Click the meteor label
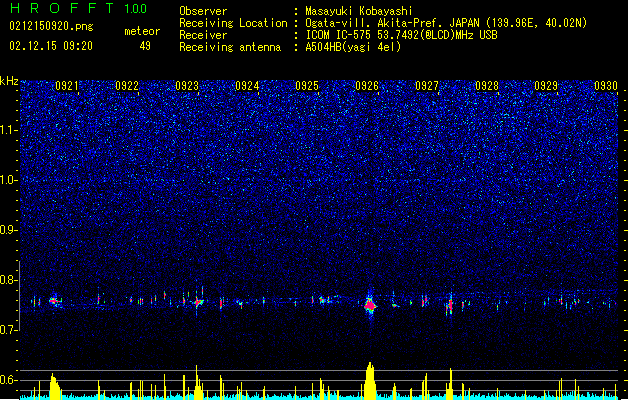 coord(142,31)
